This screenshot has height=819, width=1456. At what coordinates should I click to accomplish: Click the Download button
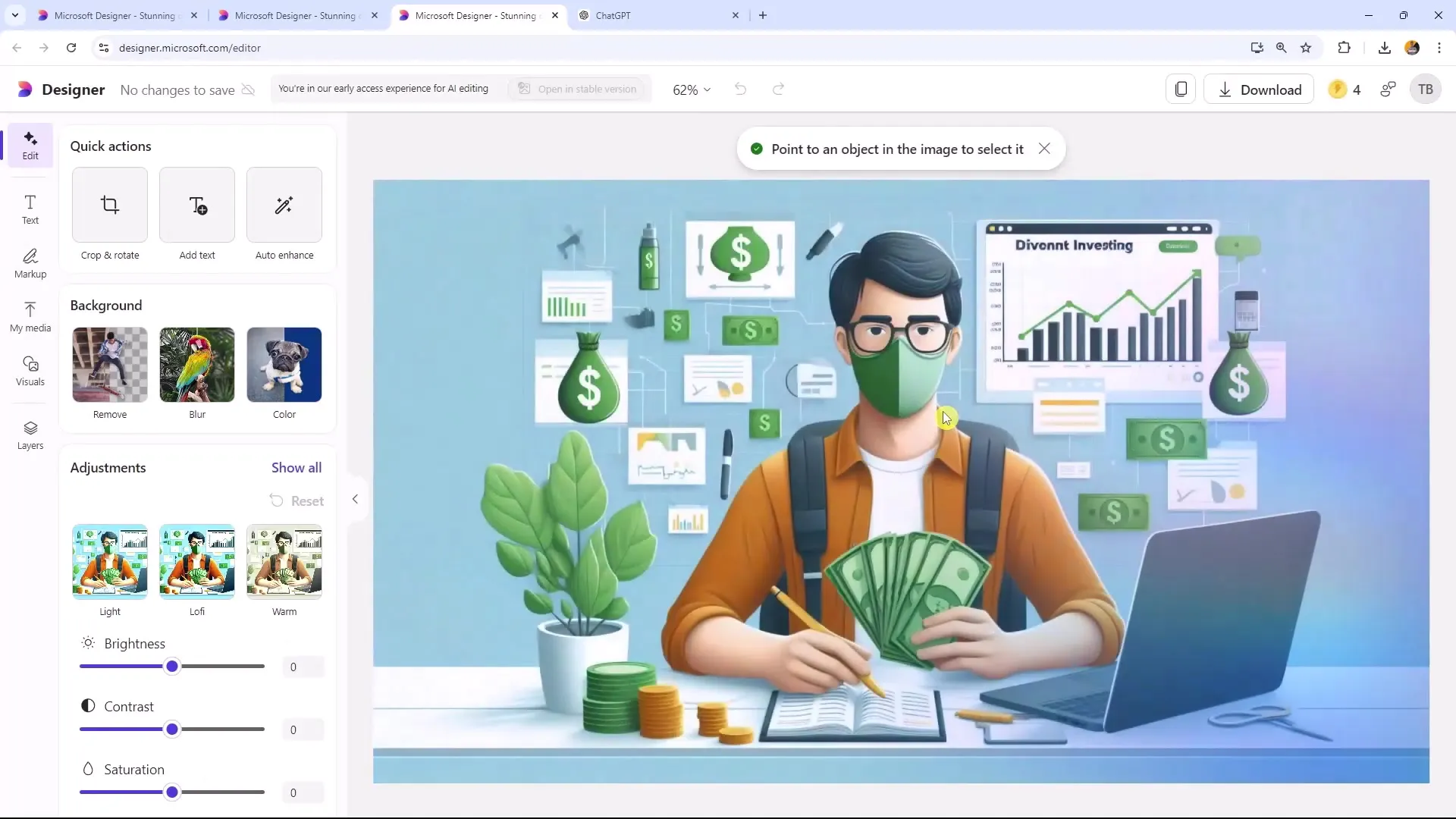pyautogui.click(x=1264, y=89)
